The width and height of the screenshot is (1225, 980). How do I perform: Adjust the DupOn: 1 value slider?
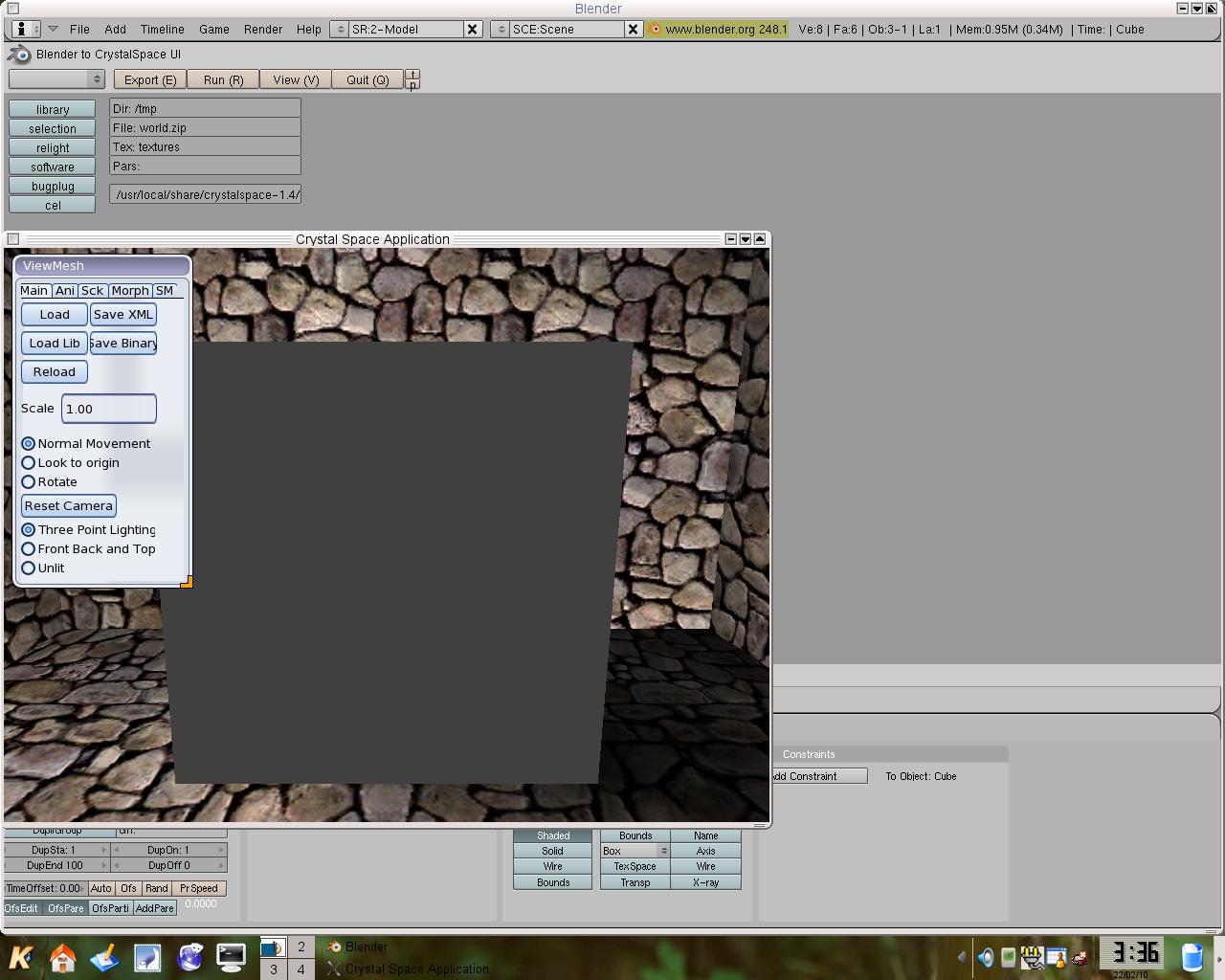168,850
